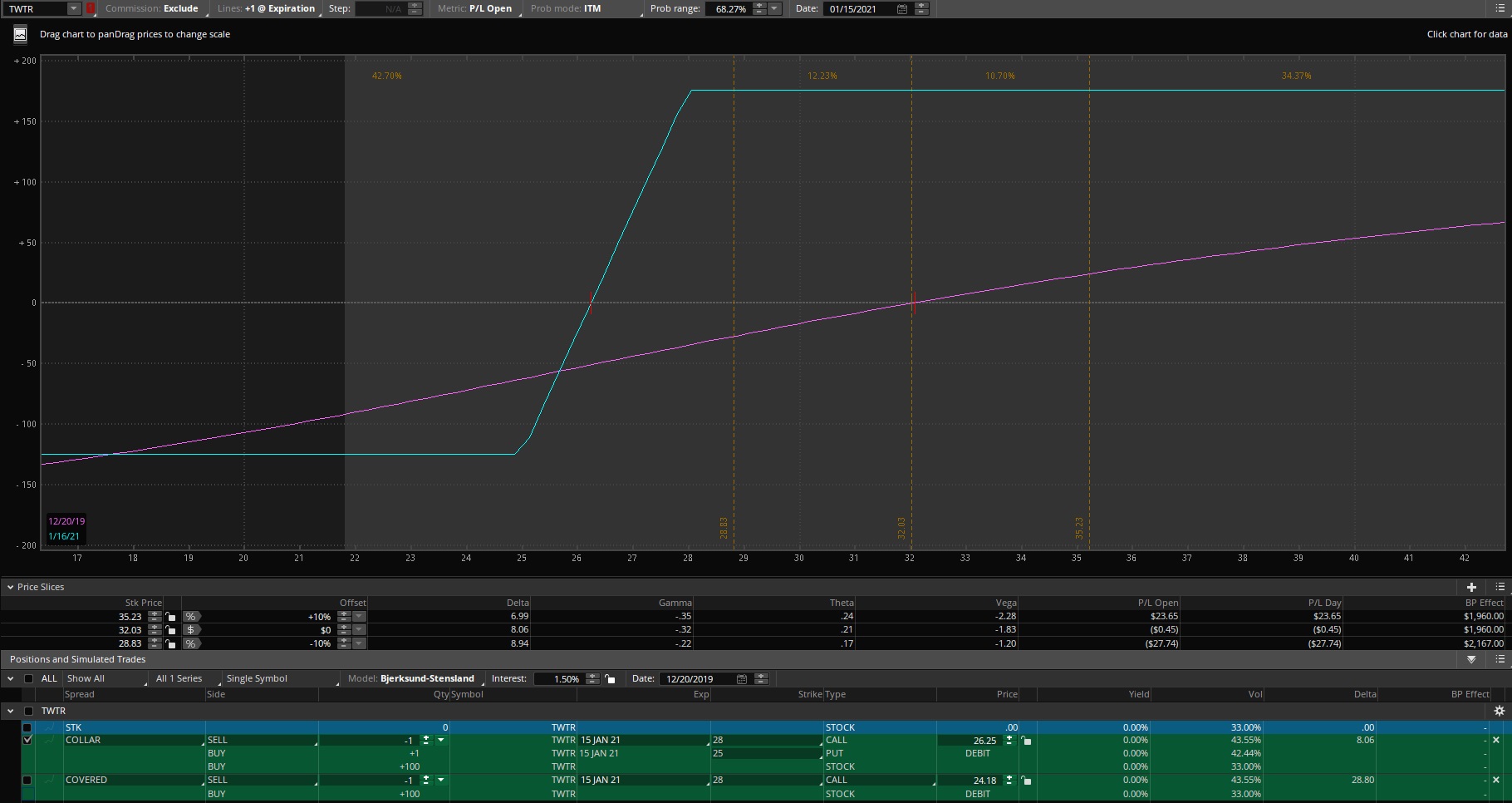
Task: Tick the STK position checkbox
Action: (x=27, y=727)
